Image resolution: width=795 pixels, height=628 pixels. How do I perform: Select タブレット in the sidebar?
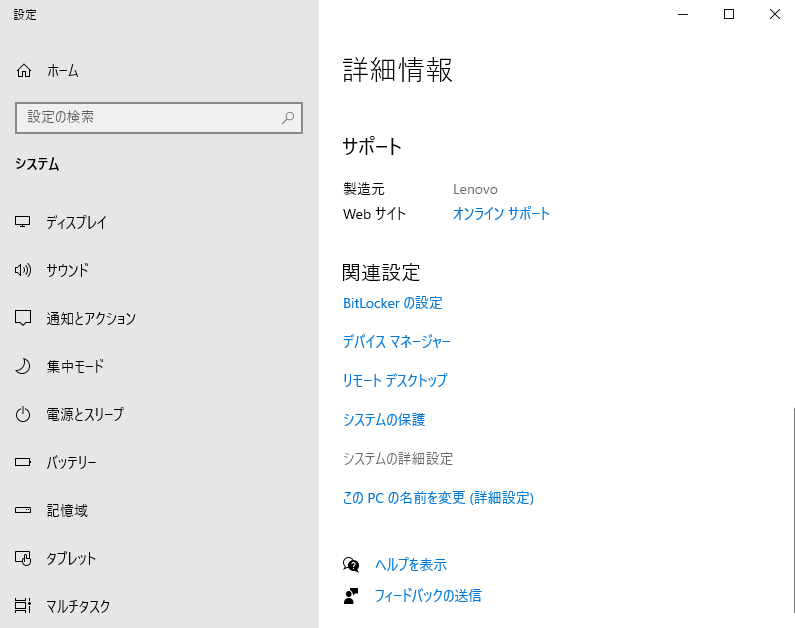(x=71, y=558)
